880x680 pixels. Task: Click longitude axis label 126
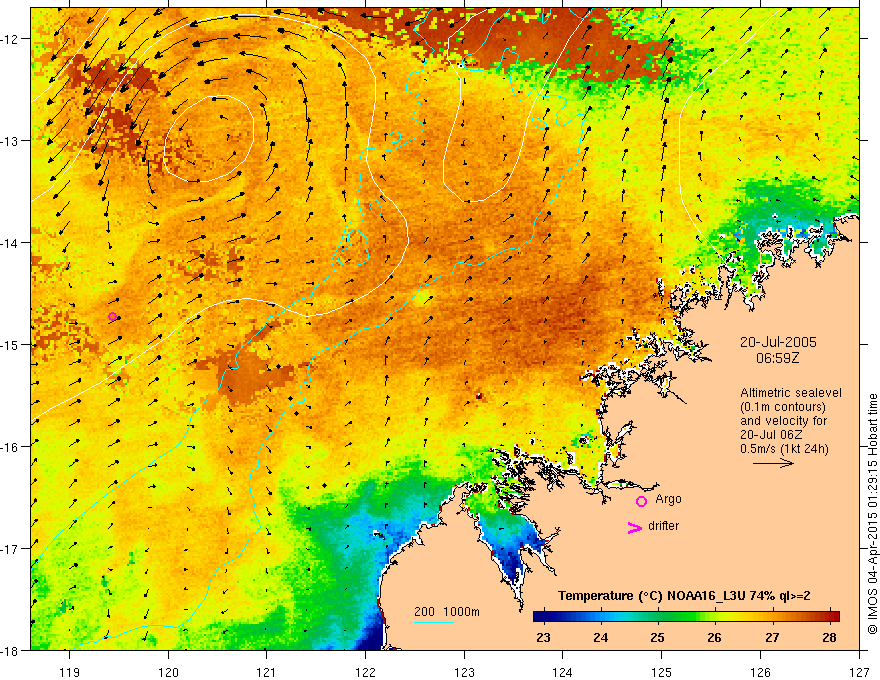click(x=760, y=672)
